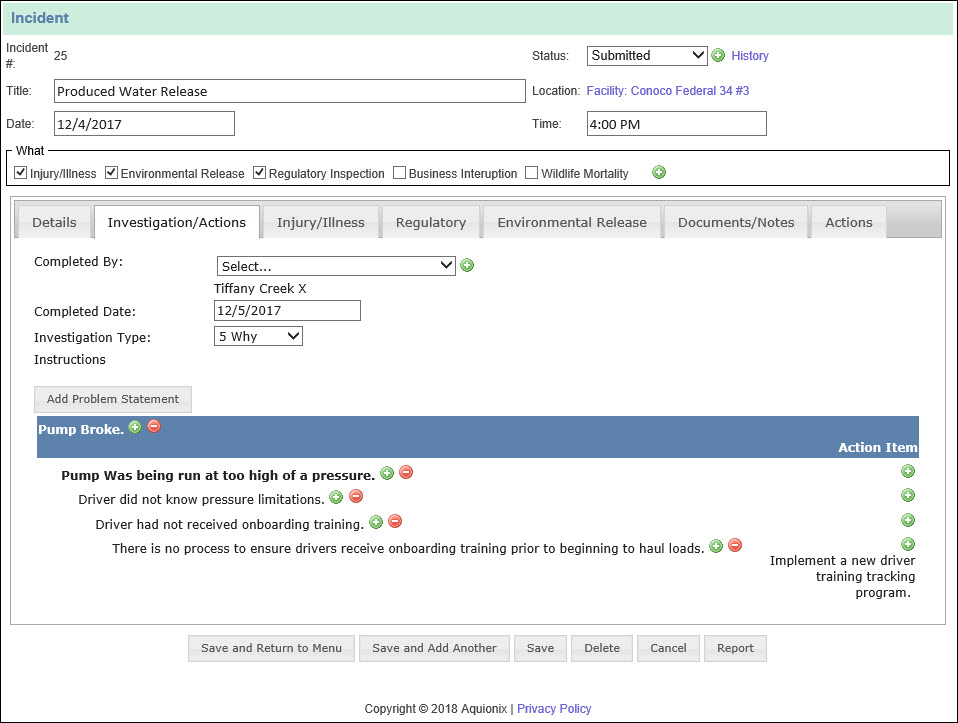The image size is (958, 723).
Task: Add another incident type with the green plus
Action: (x=659, y=172)
